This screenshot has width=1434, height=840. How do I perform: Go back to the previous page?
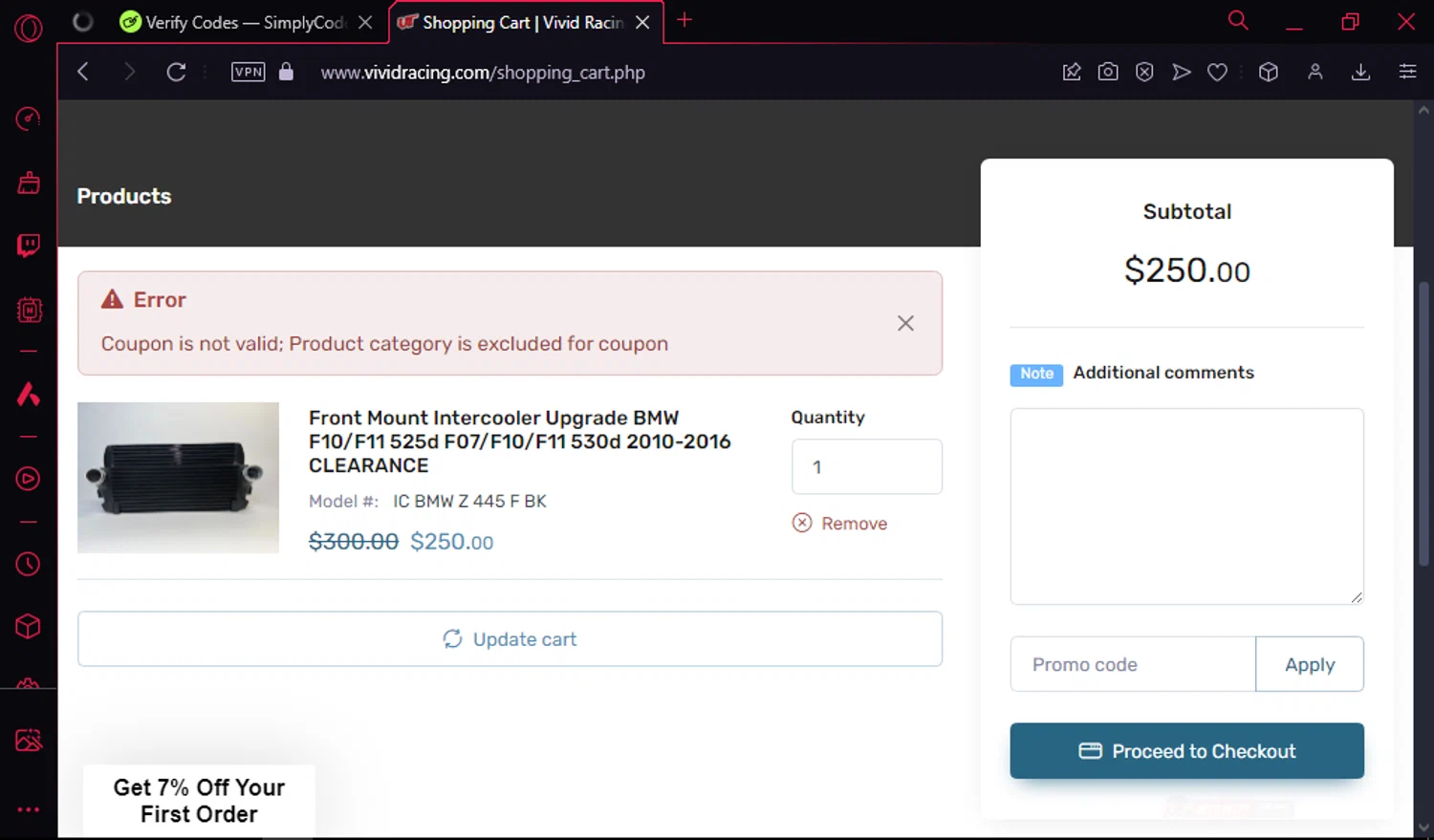tap(83, 72)
